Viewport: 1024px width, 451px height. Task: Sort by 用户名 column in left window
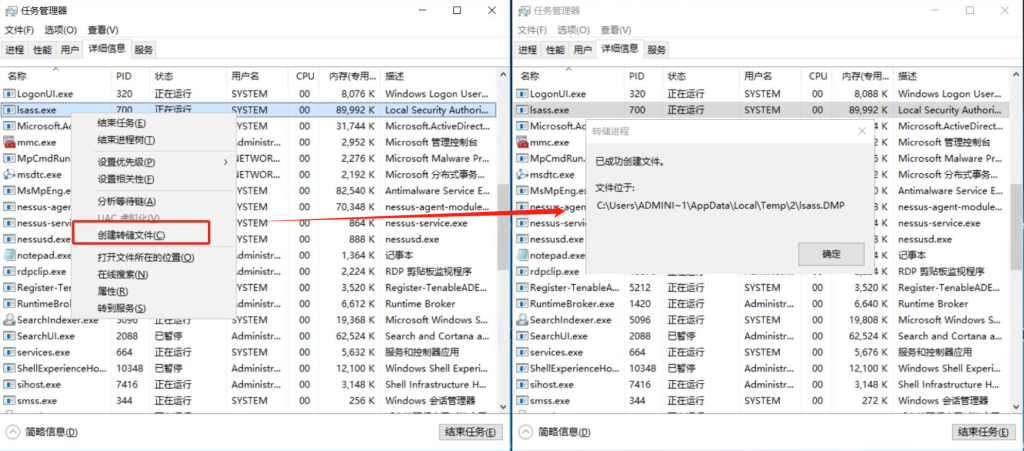click(258, 76)
